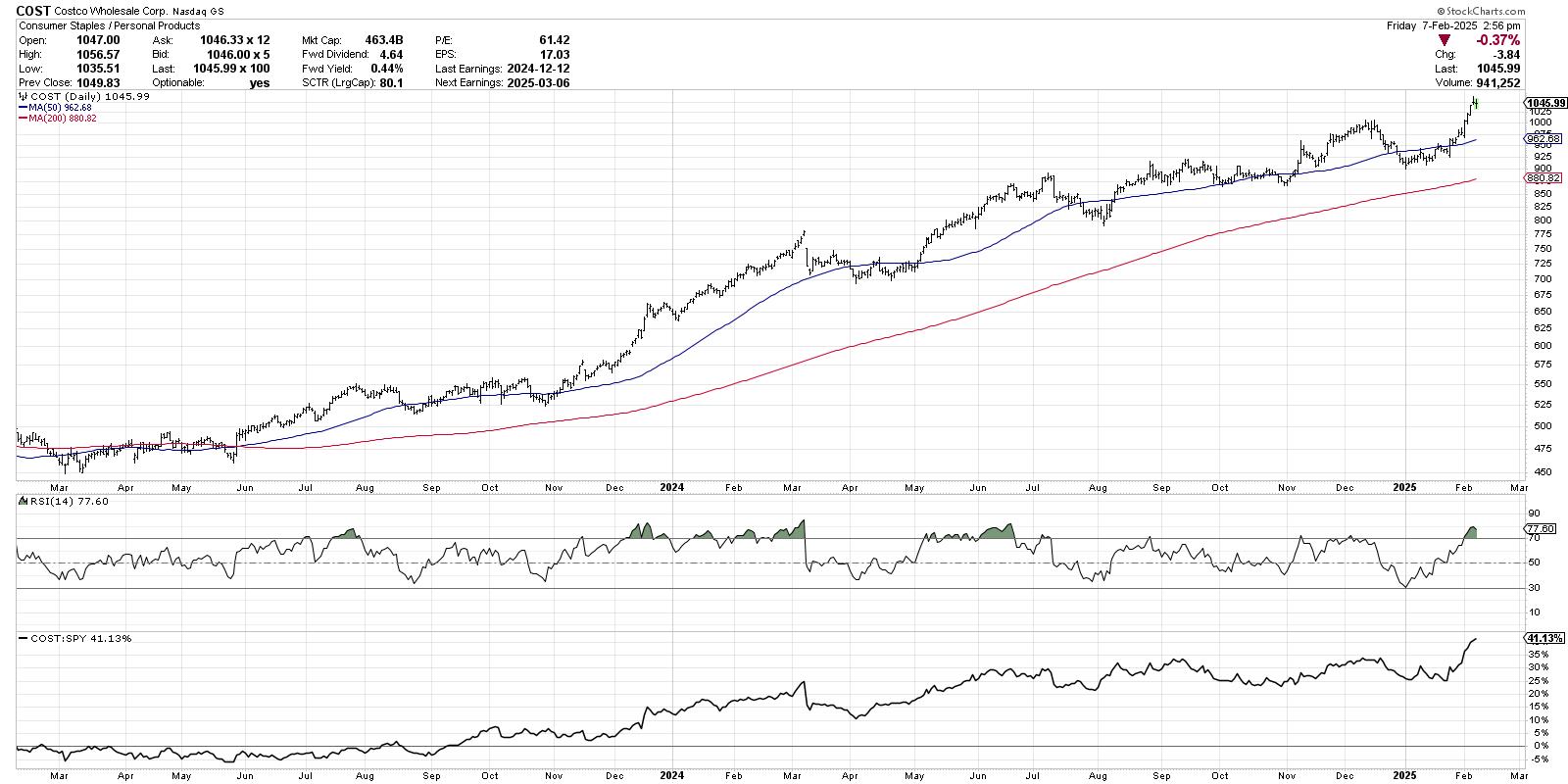Click the Chg value -3.84
Image resolution: width=1568 pixels, height=784 pixels.
click(1507, 55)
